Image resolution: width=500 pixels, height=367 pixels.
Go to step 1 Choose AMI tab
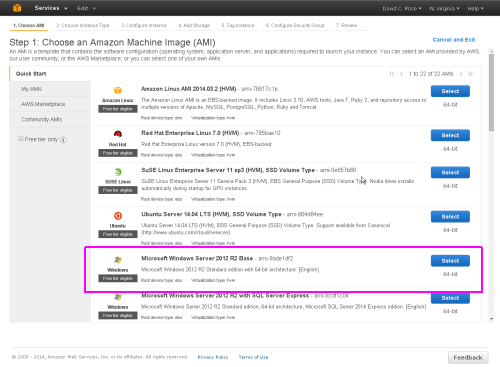29,25
